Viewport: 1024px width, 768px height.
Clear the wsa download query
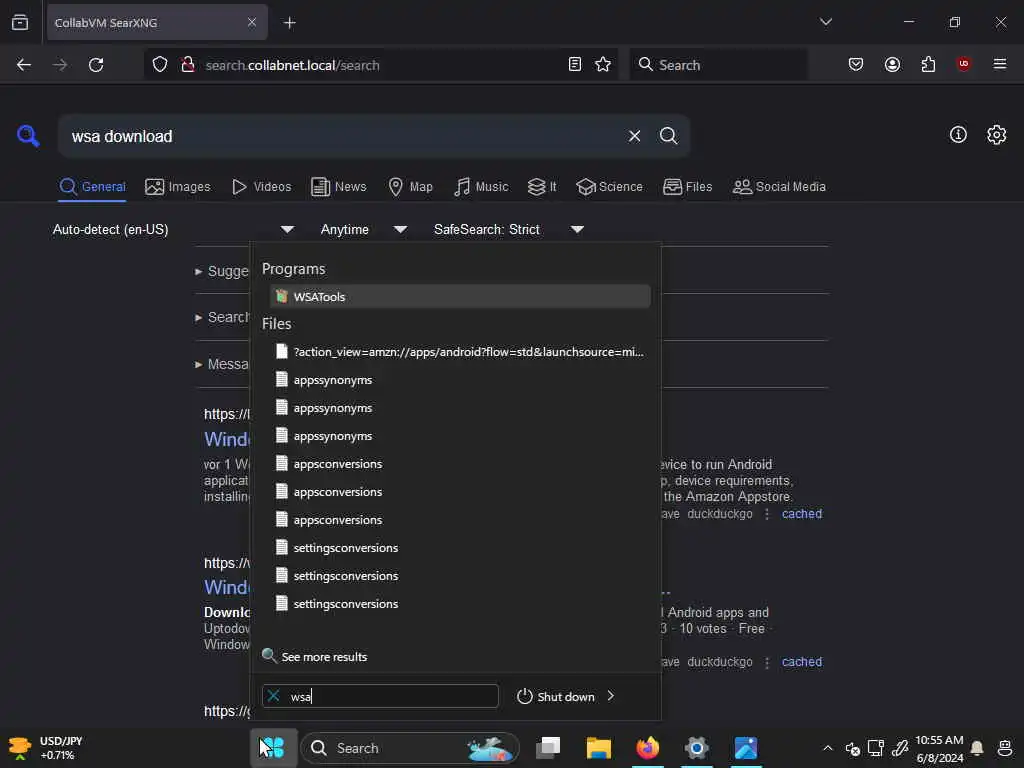[634, 136]
